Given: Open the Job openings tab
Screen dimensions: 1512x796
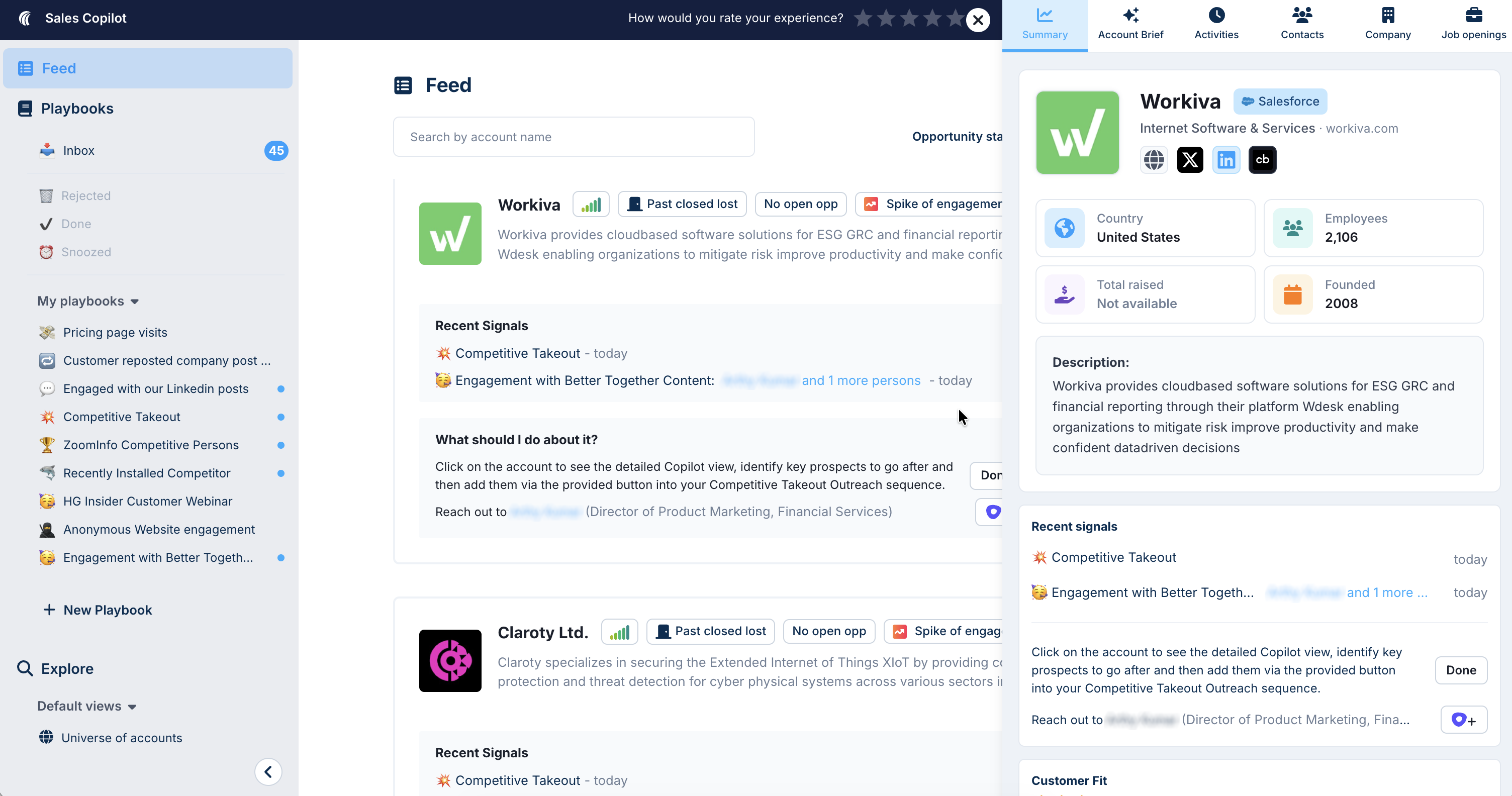Looking at the screenshot, I should [1473, 25].
